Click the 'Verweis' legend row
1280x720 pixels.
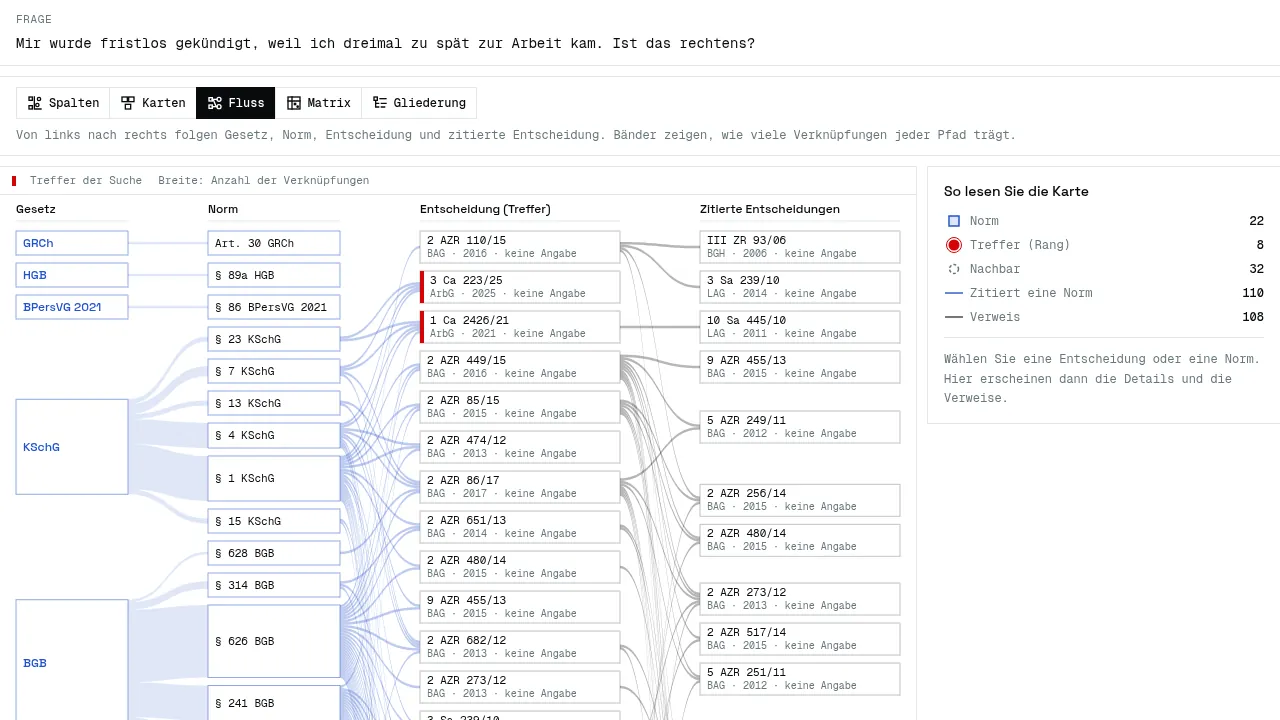[1104, 317]
